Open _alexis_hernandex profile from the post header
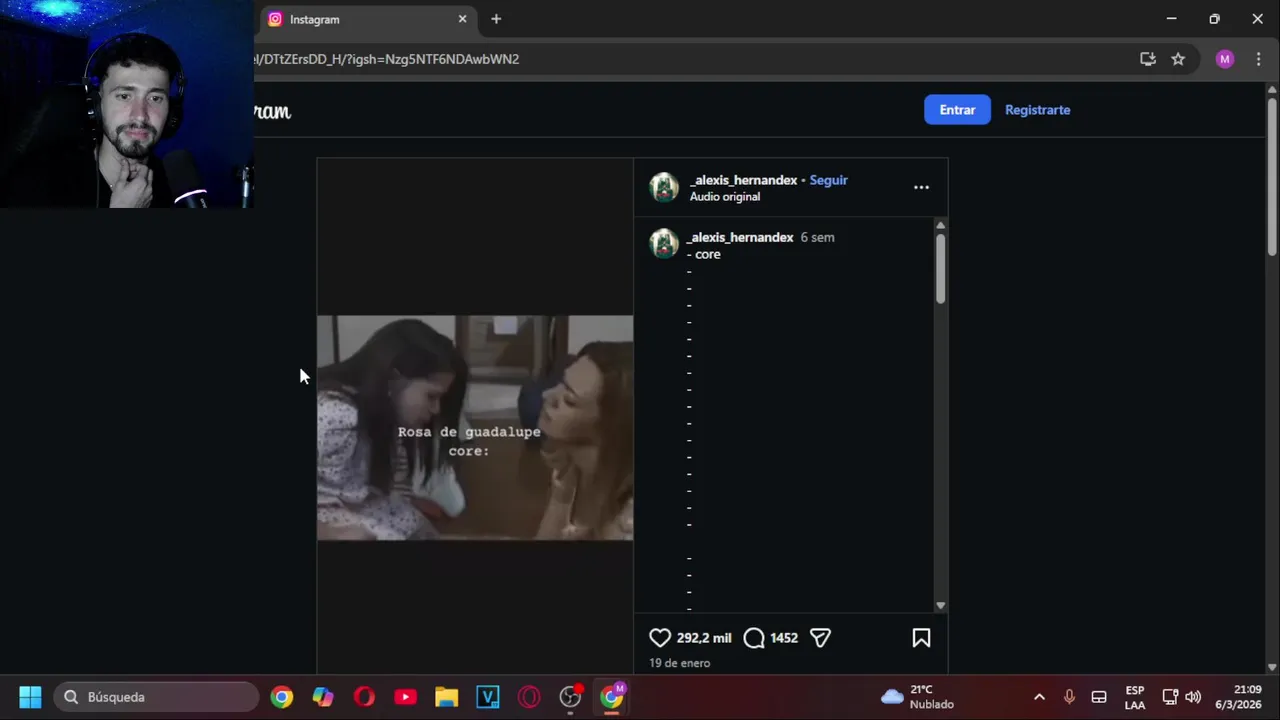1280x720 pixels. point(743,180)
